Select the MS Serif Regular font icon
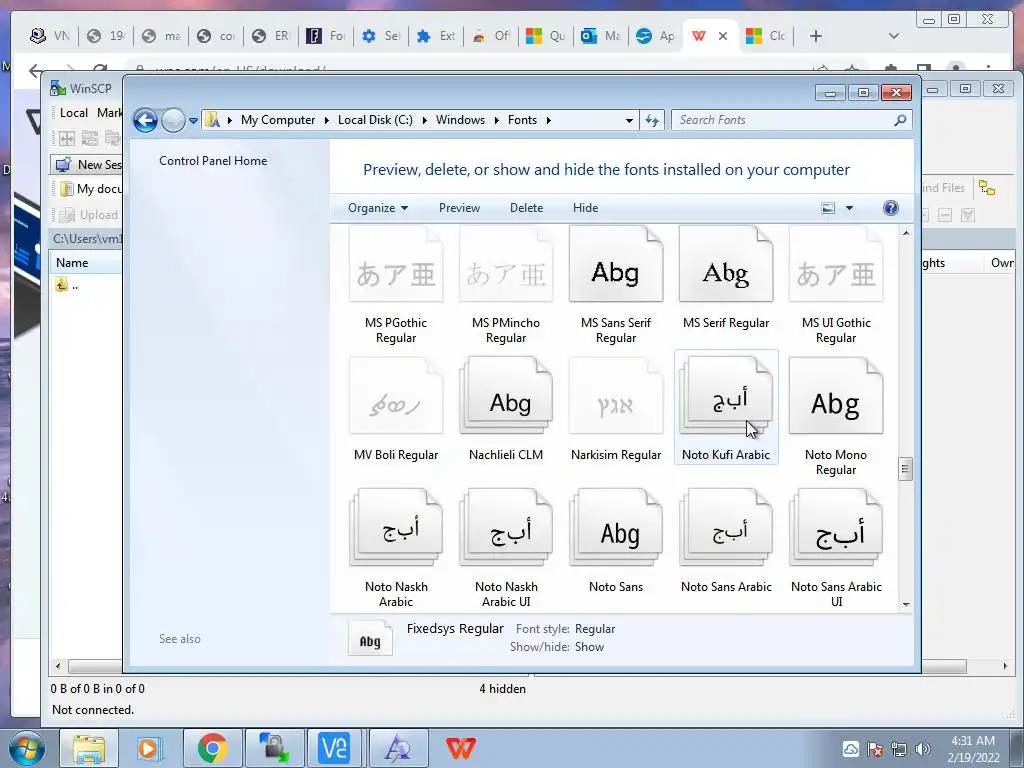Screen dimensions: 1024x768 point(726,264)
